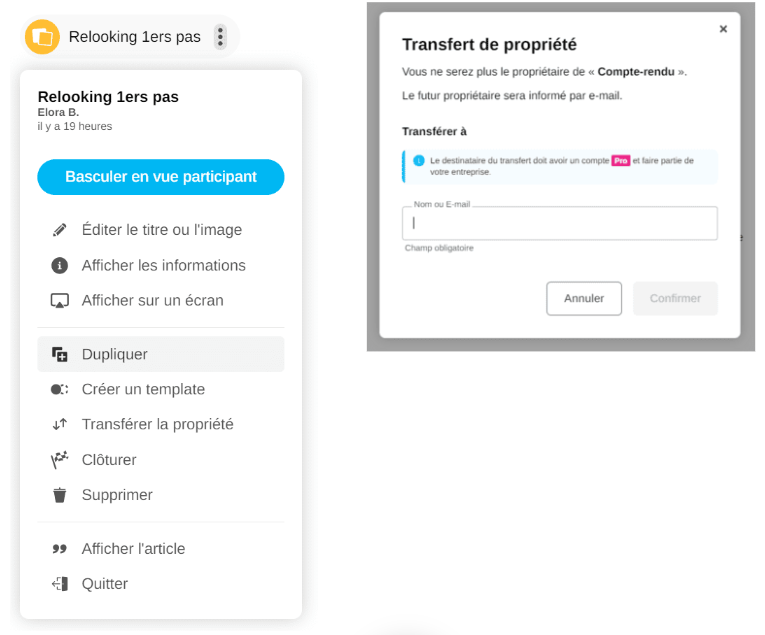Click the Nom ou E-mail input field
This screenshot has height=635, width=765.
click(x=560, y=223)
